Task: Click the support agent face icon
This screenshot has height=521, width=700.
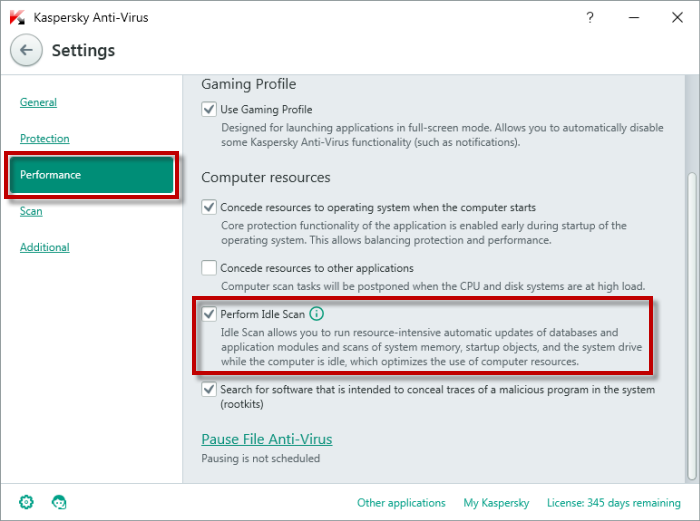Action: click(59, 502)
